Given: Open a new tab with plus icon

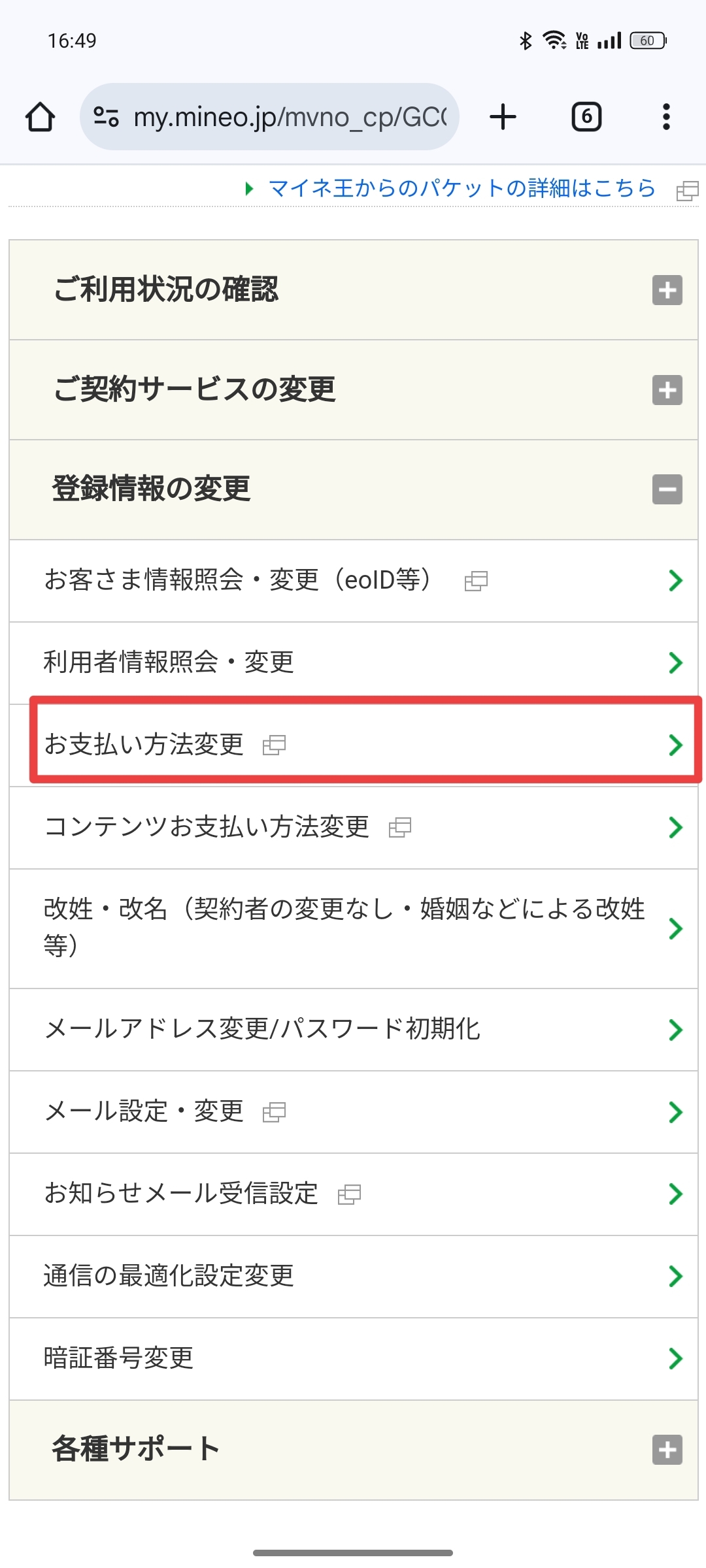Looking at the screenshot, I should (x=503, y=118).
